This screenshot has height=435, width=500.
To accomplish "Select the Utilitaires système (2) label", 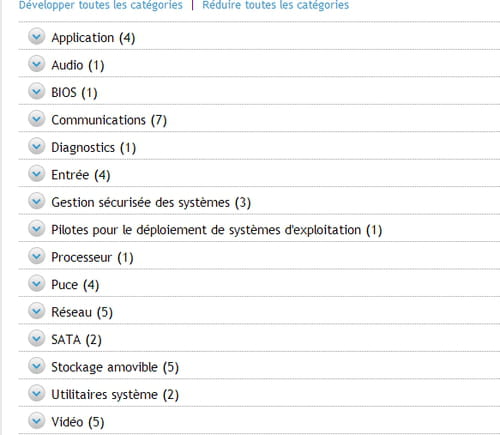I will (x=115, y=395).
